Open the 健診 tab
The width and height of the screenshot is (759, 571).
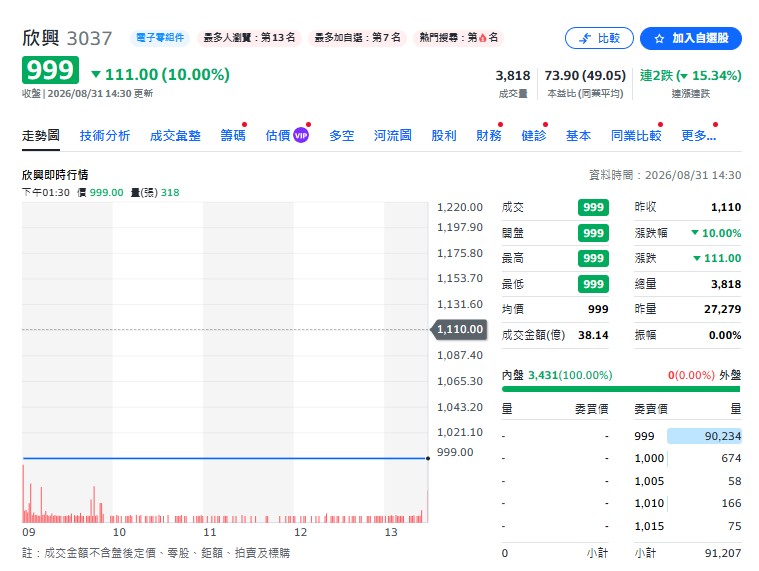[x=534, y=135]
